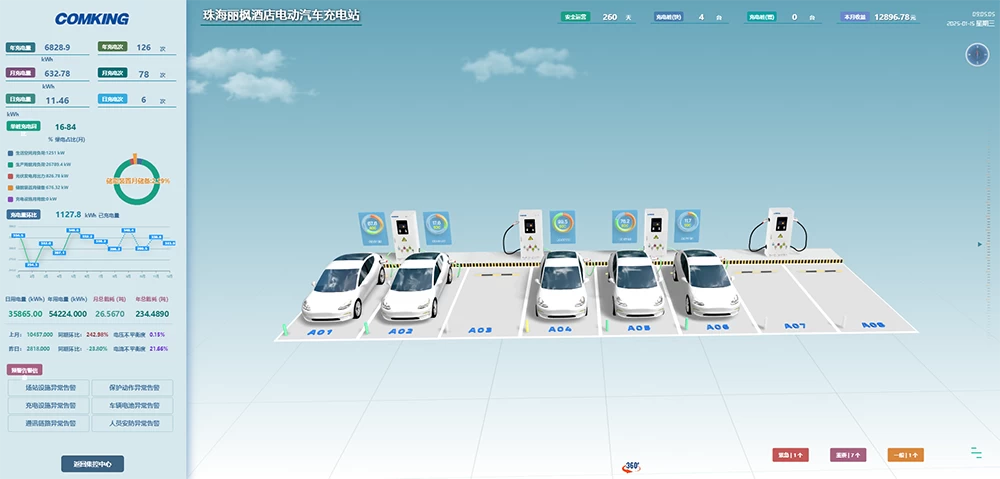Click the 12896.78 revenue value
This screenshot has width=1000, height=479.
pos(891,17)
